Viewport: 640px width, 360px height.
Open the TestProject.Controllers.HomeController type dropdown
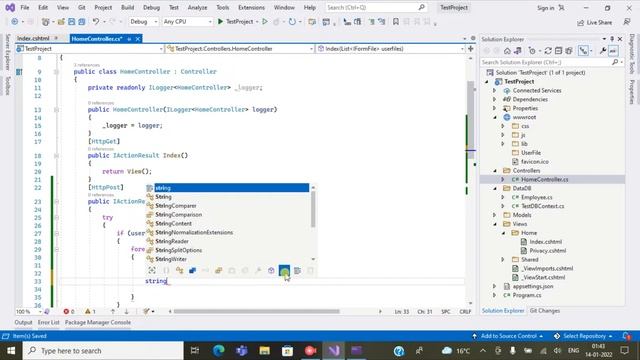click(x=240, y=49)
